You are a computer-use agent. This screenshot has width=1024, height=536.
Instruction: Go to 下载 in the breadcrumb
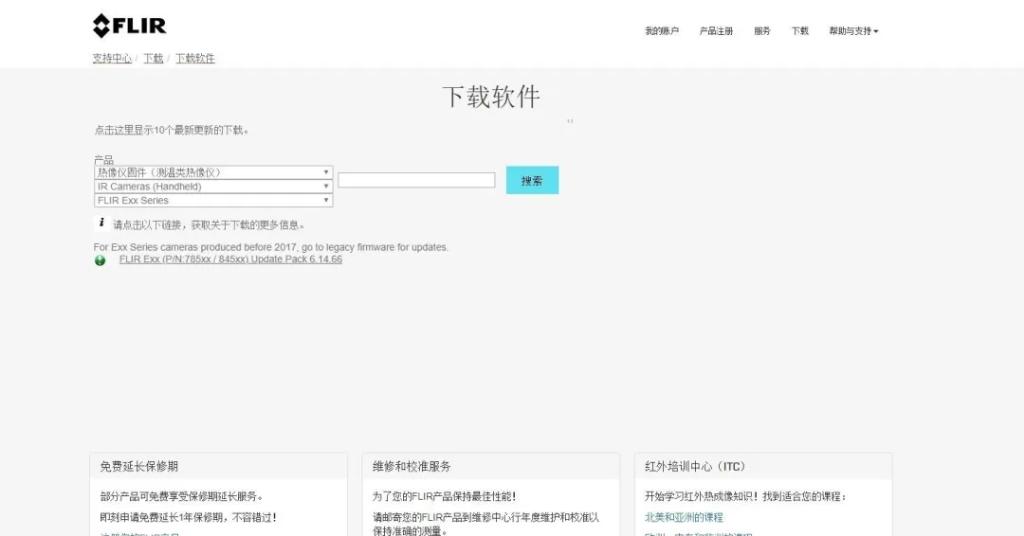(x=153, y=58)
